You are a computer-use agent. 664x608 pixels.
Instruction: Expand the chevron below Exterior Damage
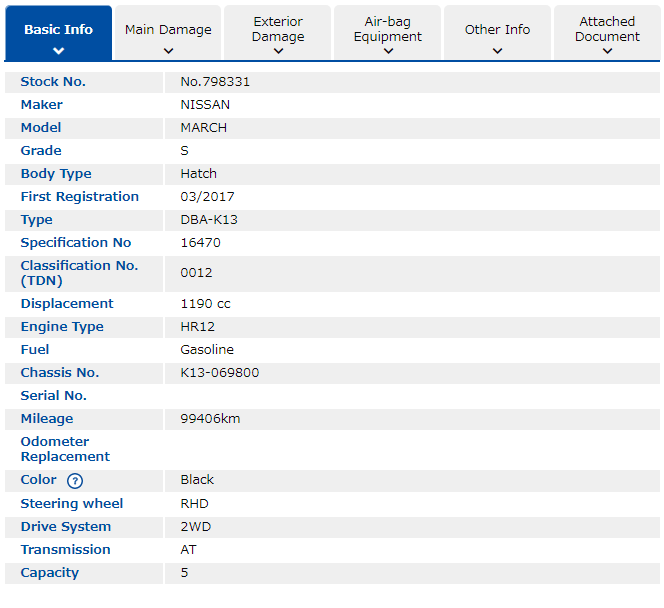pos(278,51)
